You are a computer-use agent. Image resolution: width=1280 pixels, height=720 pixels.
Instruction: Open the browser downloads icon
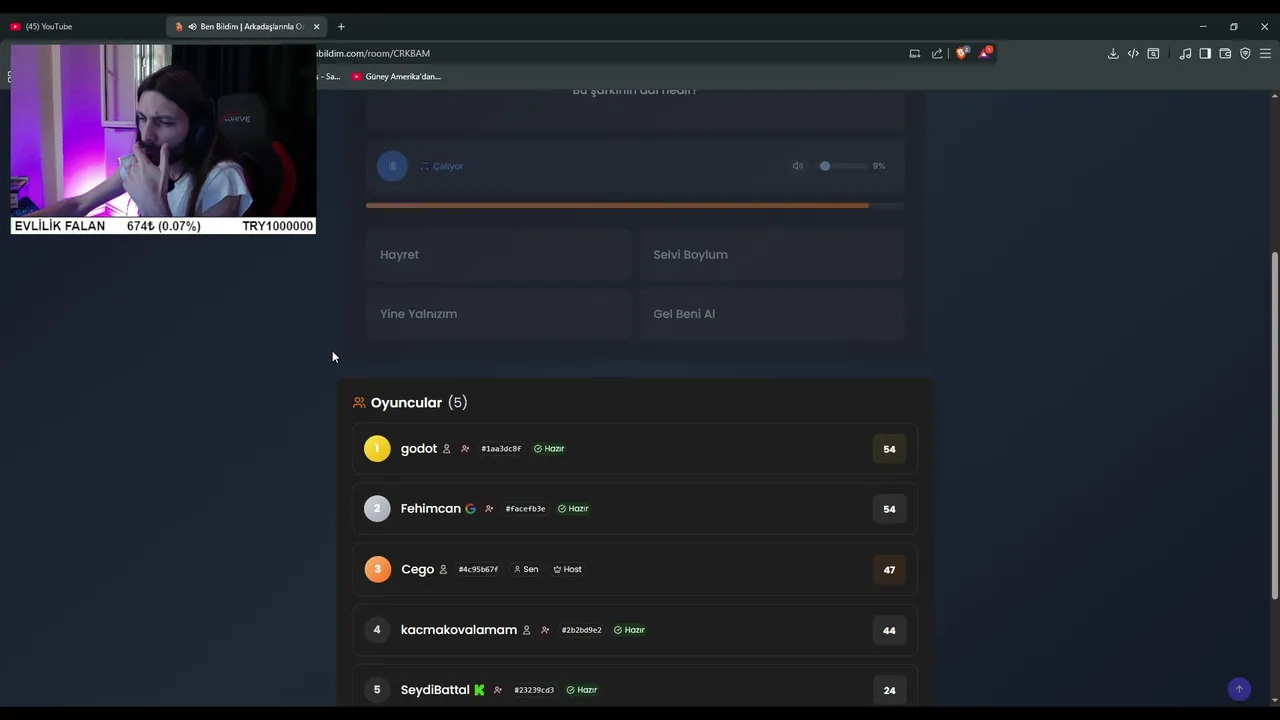[1113, 54]
